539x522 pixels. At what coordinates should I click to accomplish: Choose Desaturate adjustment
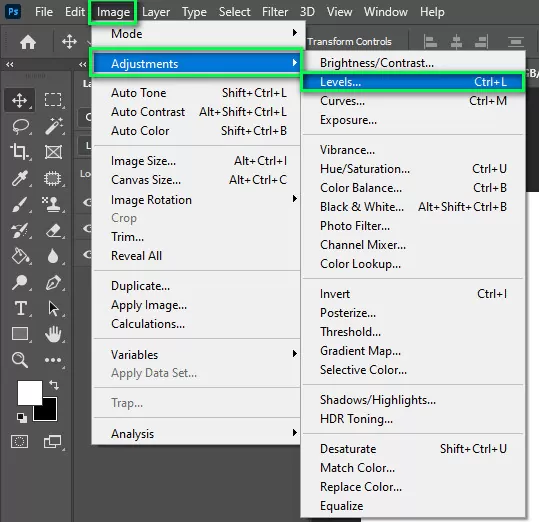coord(413,448)
